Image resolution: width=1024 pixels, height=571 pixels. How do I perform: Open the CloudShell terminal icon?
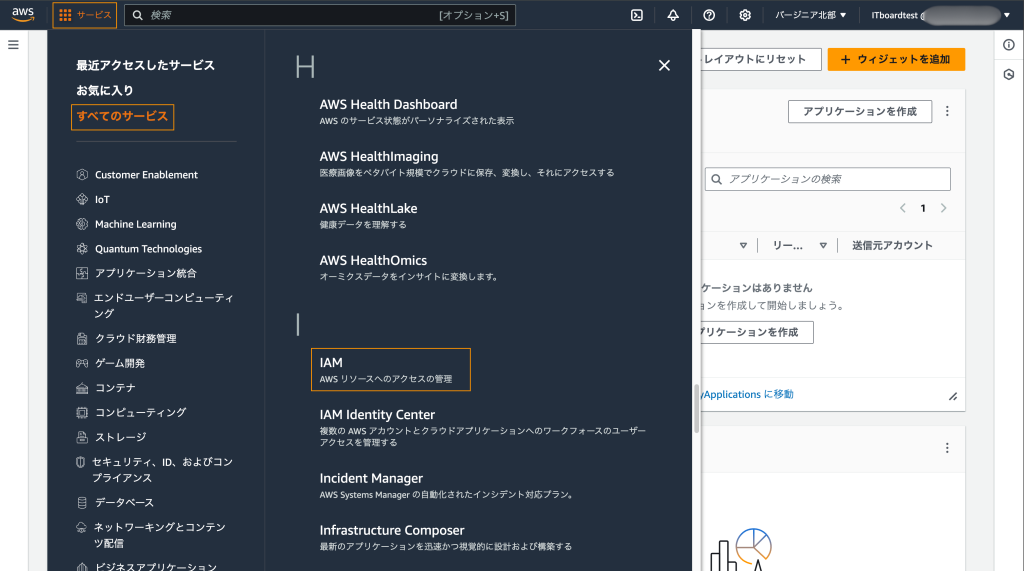[637, 15]
